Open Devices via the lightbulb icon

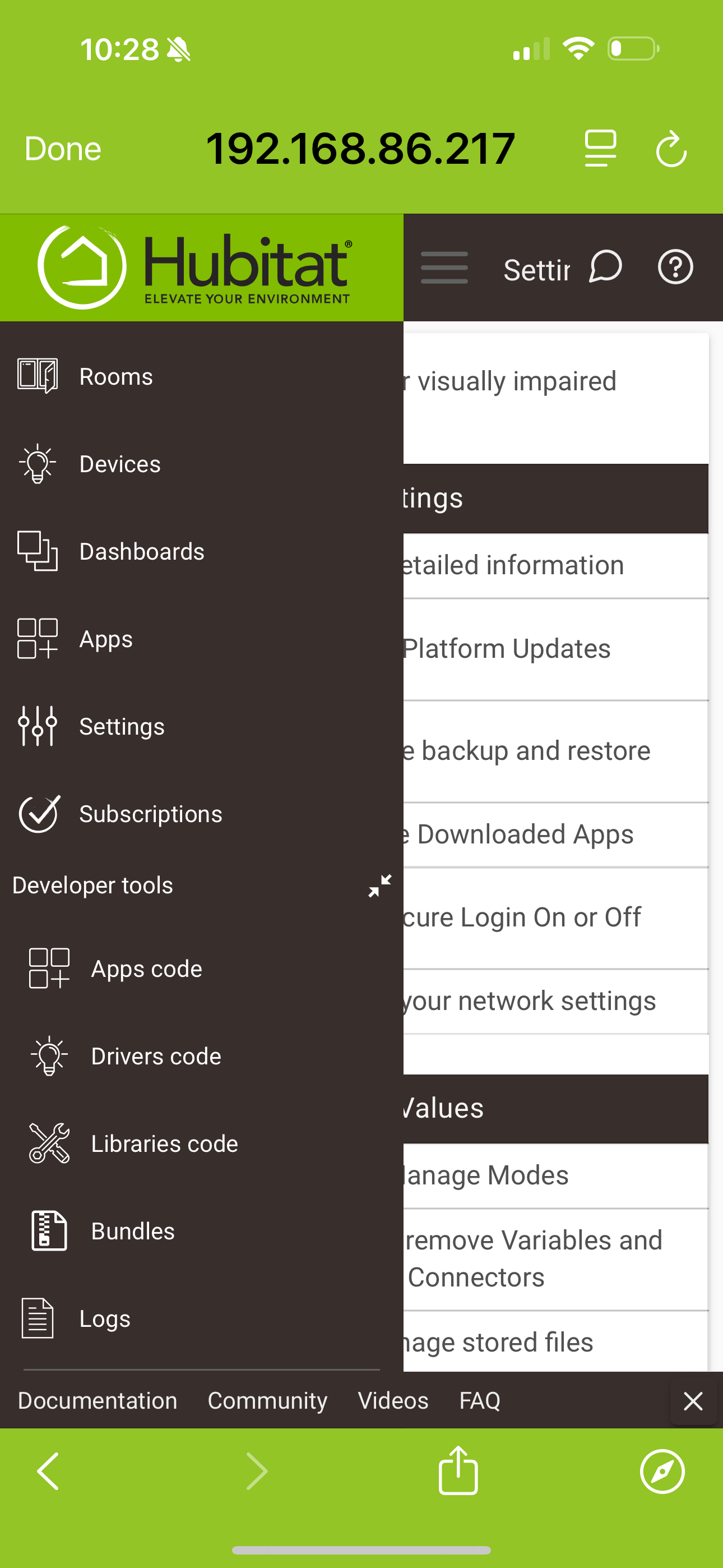click(x=37, y=464)
